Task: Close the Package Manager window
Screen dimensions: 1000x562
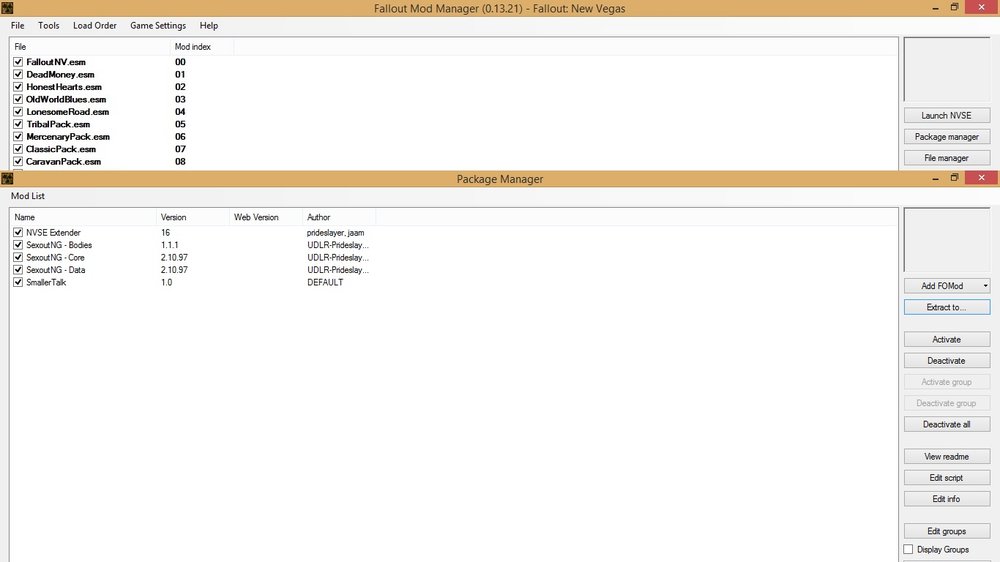Action: click(x=982, y=177)
